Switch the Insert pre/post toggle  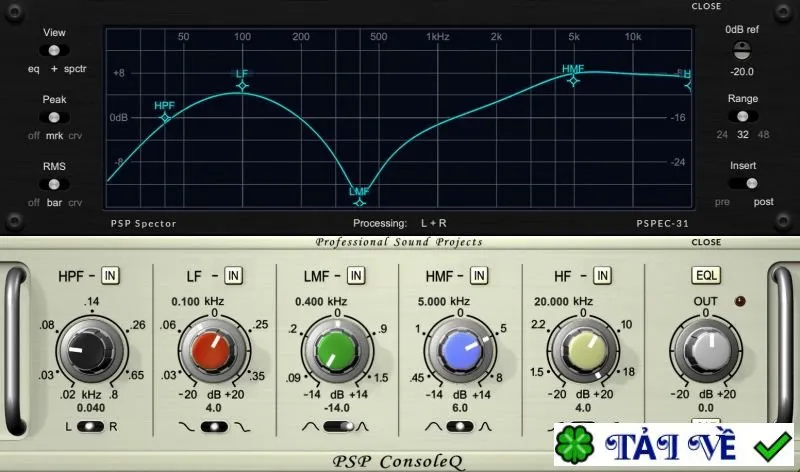pos(743,183)
